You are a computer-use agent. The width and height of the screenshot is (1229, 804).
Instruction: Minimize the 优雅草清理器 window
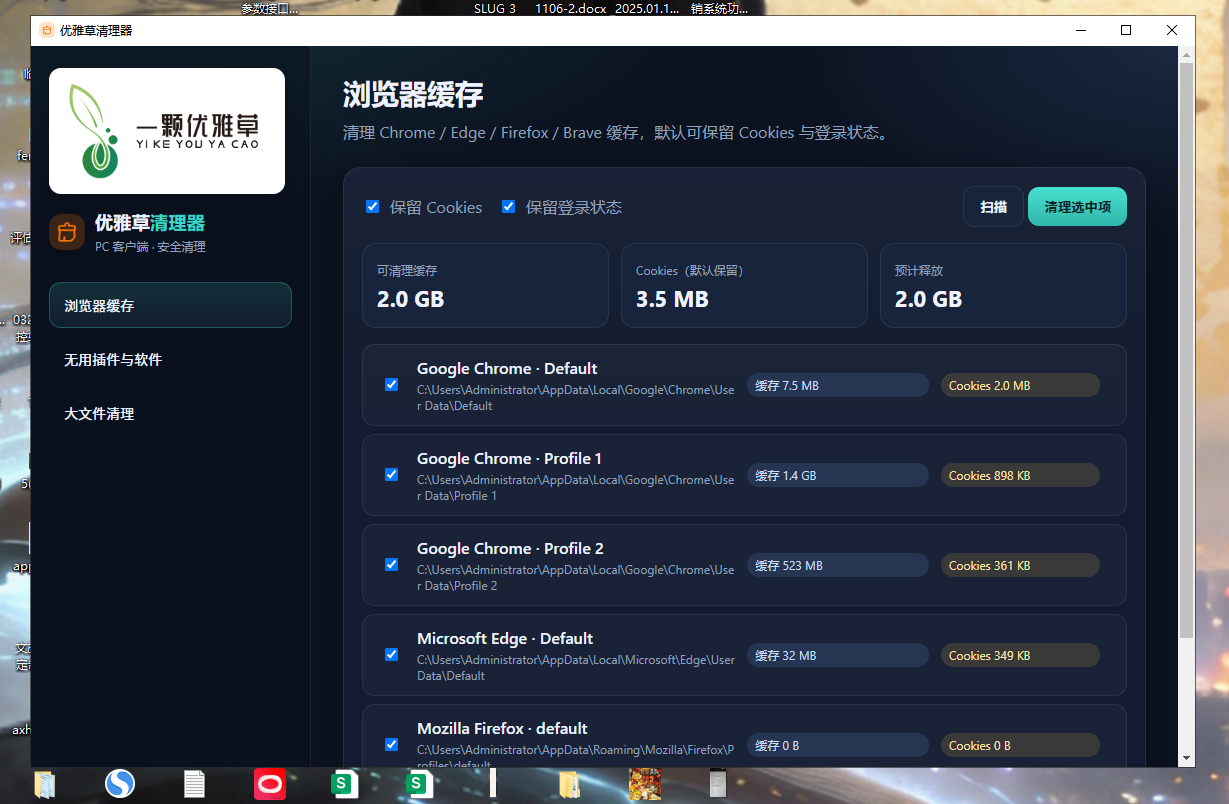click(1080, 30)
